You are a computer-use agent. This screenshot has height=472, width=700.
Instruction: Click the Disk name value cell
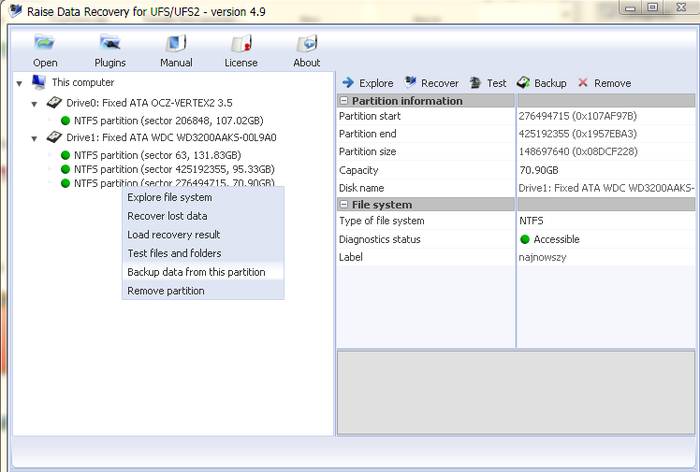click(606, 188)
